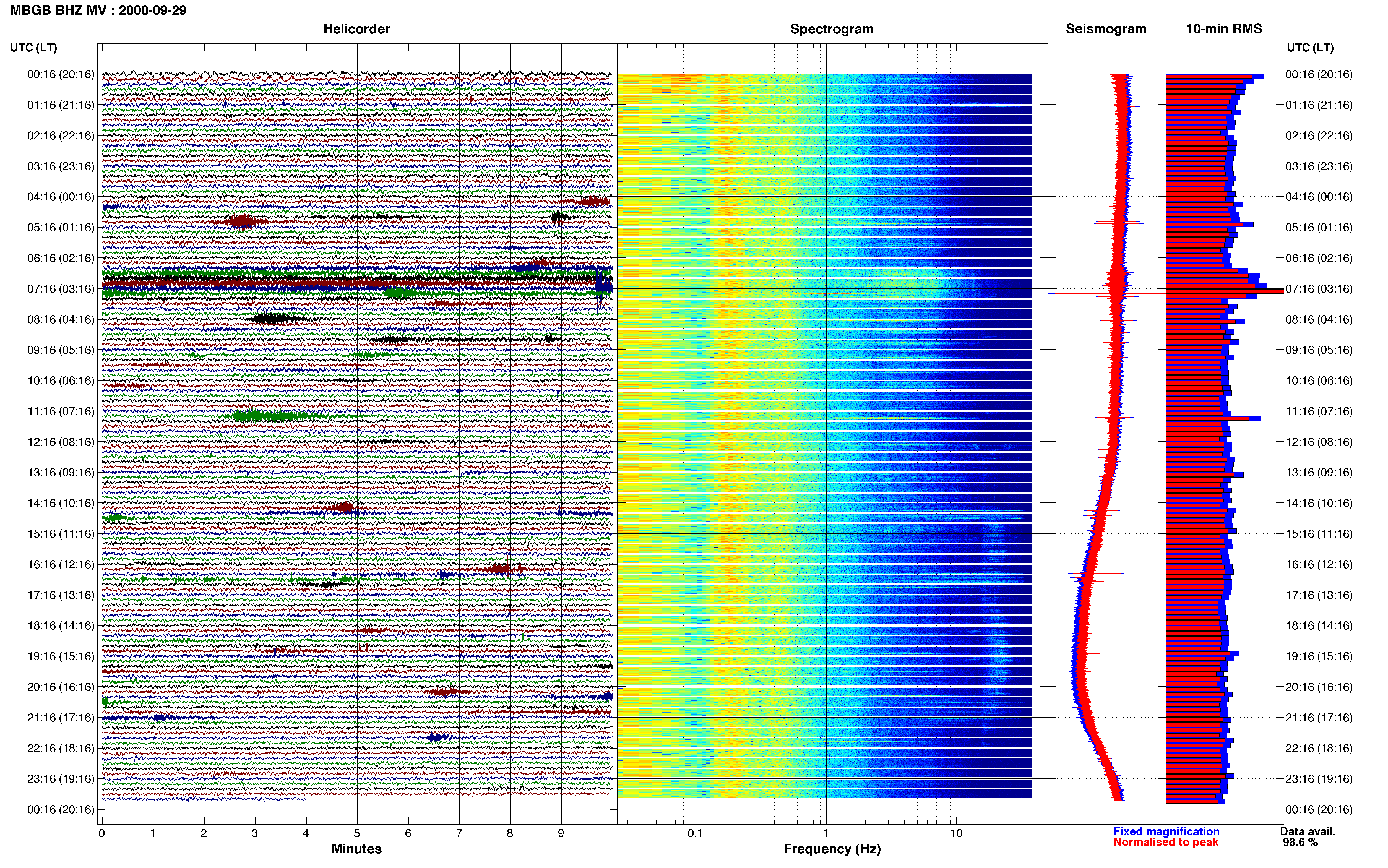Select '15:16 (11:16)' label on the Helicorder side

click(x=61, y=534)
